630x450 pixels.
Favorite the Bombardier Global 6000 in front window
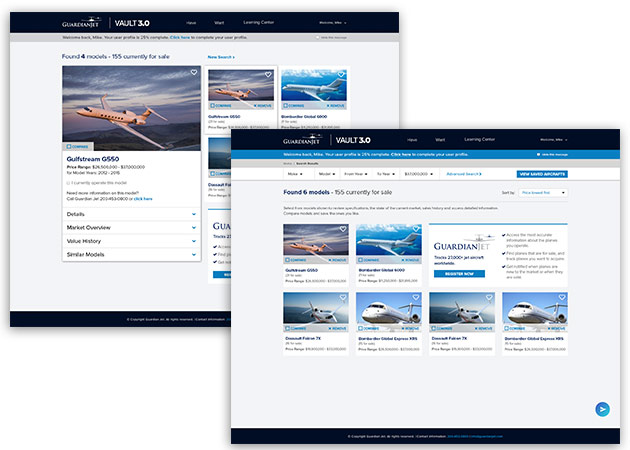416,229
